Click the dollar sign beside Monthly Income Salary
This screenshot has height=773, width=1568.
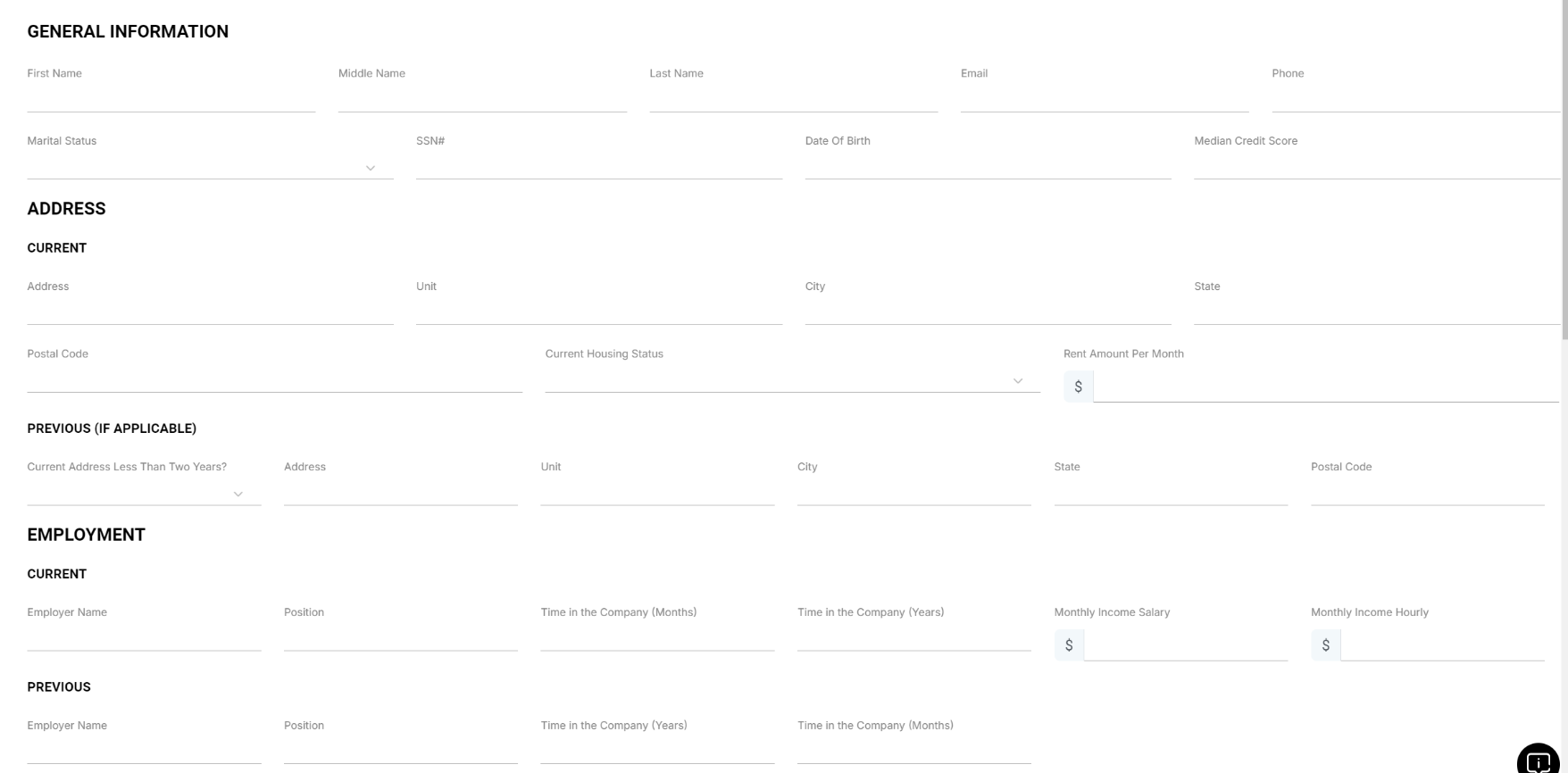1069,645
